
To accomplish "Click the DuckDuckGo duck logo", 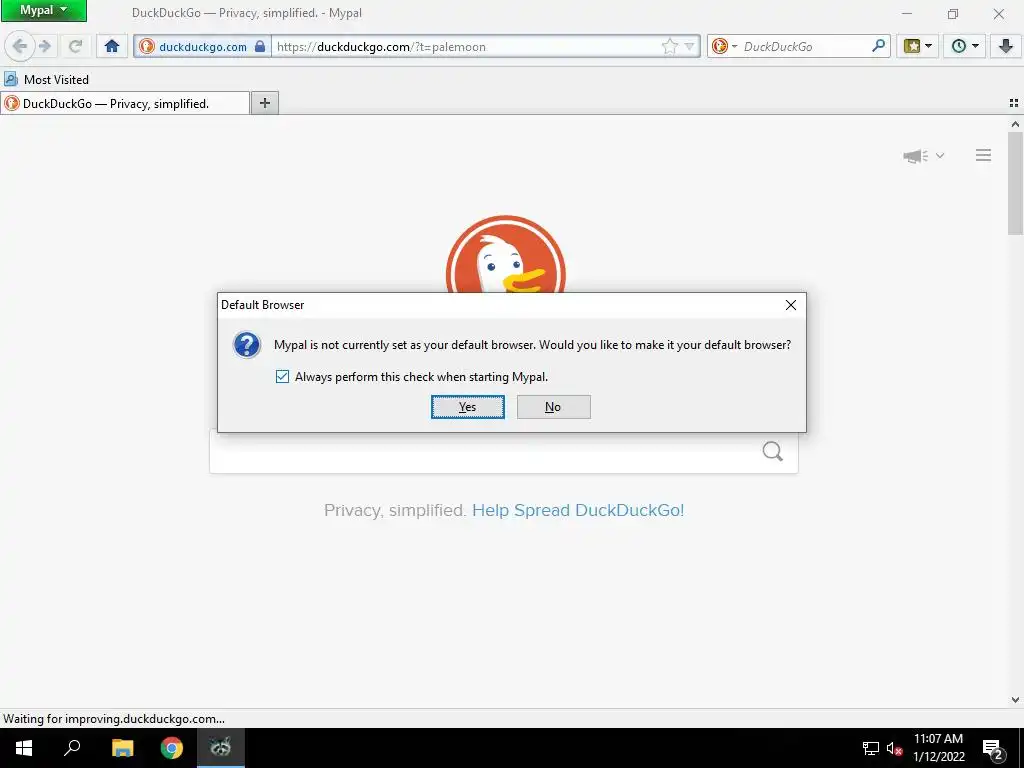I will tap(505, 255).
